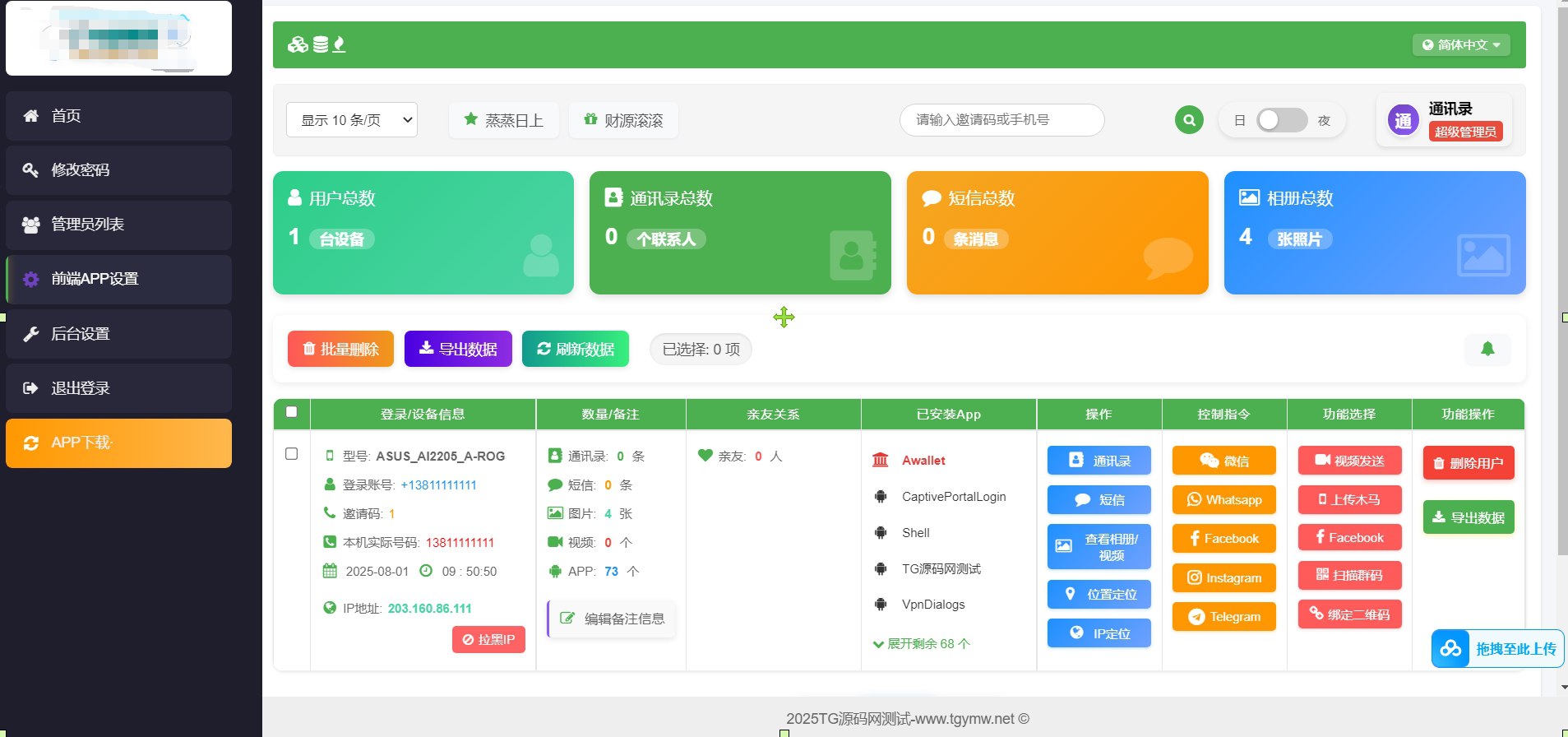Click the notification bell icon
This screenshot has width=1568, height=737.
click(x=1487, y=349)
